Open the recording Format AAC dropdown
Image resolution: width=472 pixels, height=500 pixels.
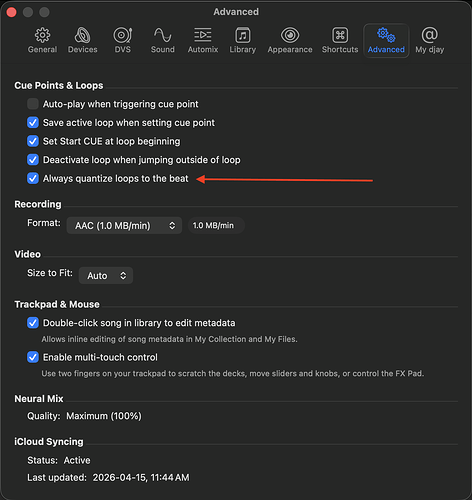click(124, 226)
